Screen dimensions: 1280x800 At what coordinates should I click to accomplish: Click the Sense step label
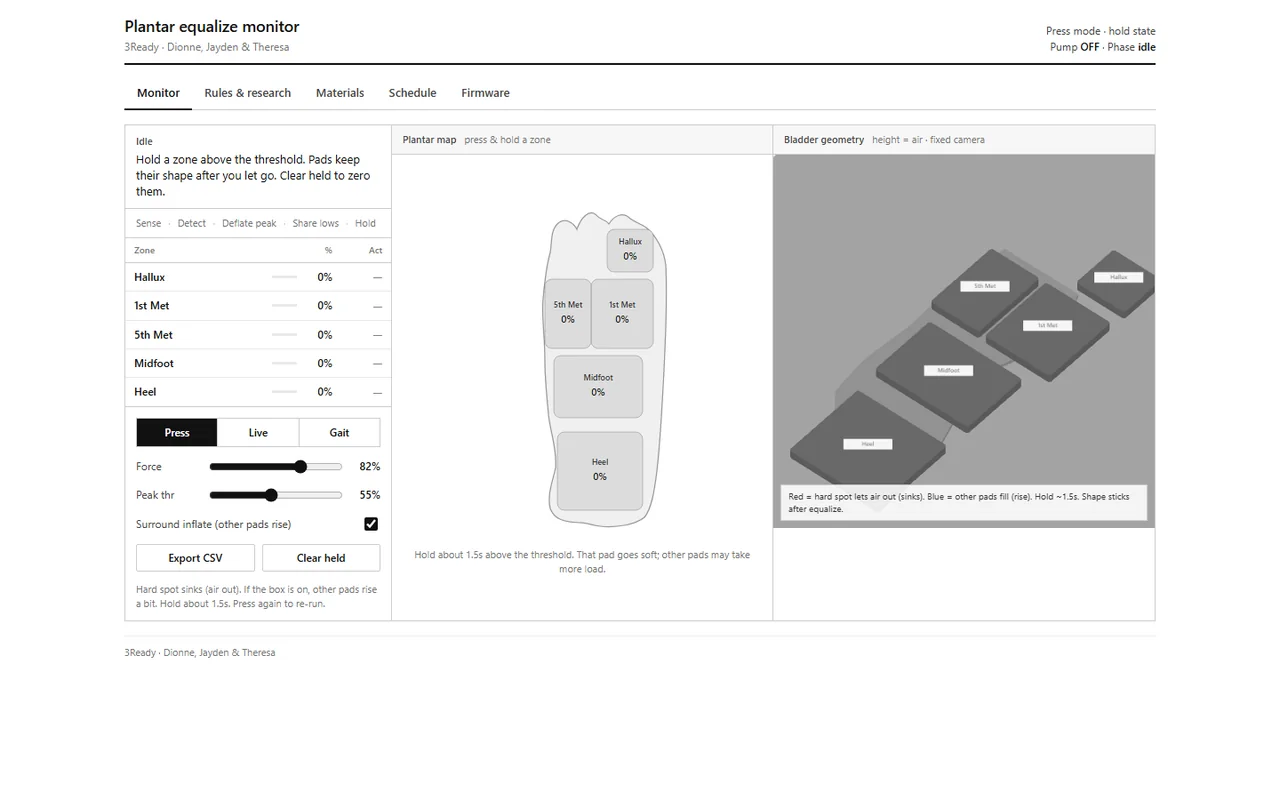pos(148,224)
